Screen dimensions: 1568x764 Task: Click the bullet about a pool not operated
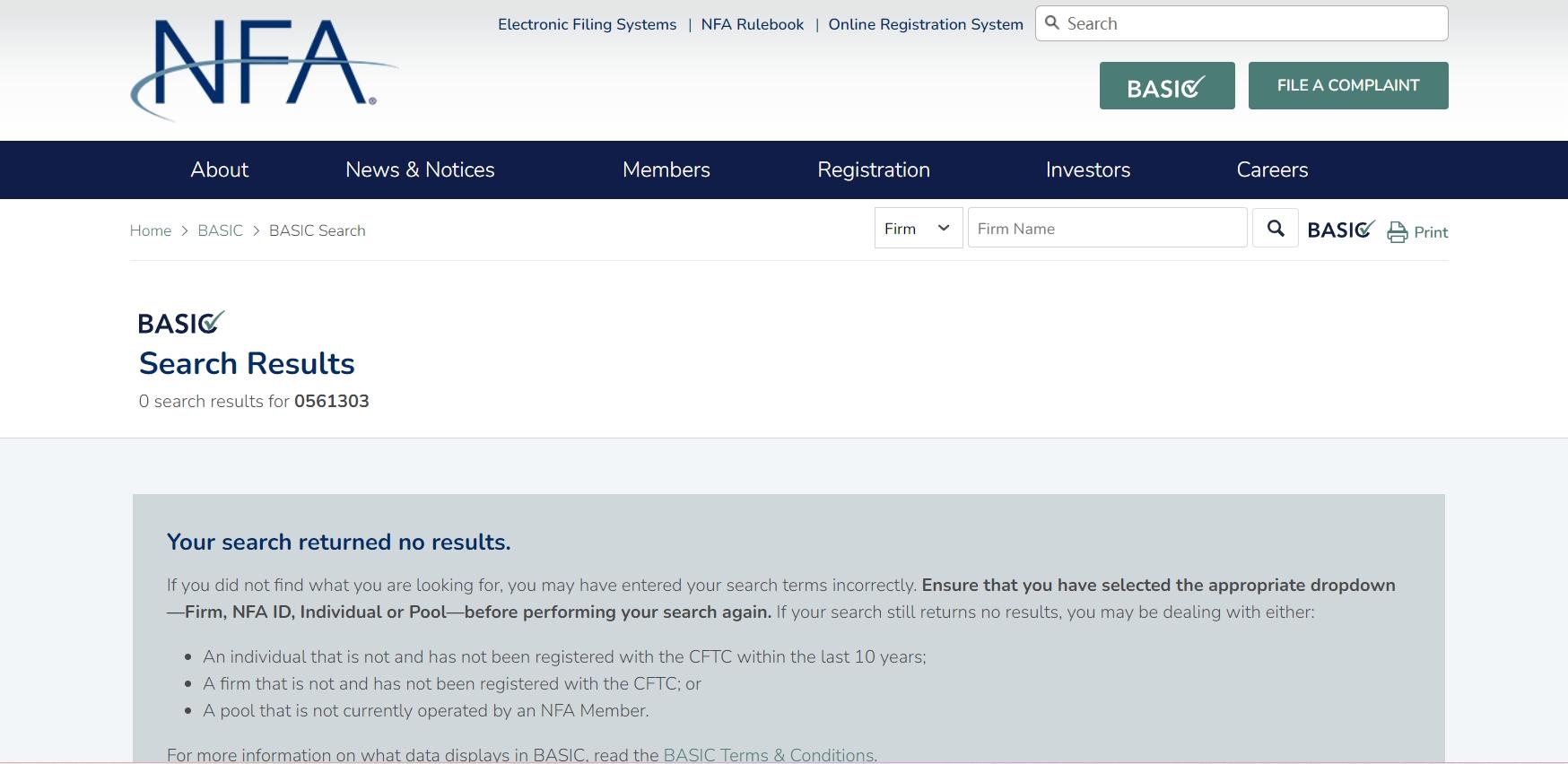pos(425,710)
